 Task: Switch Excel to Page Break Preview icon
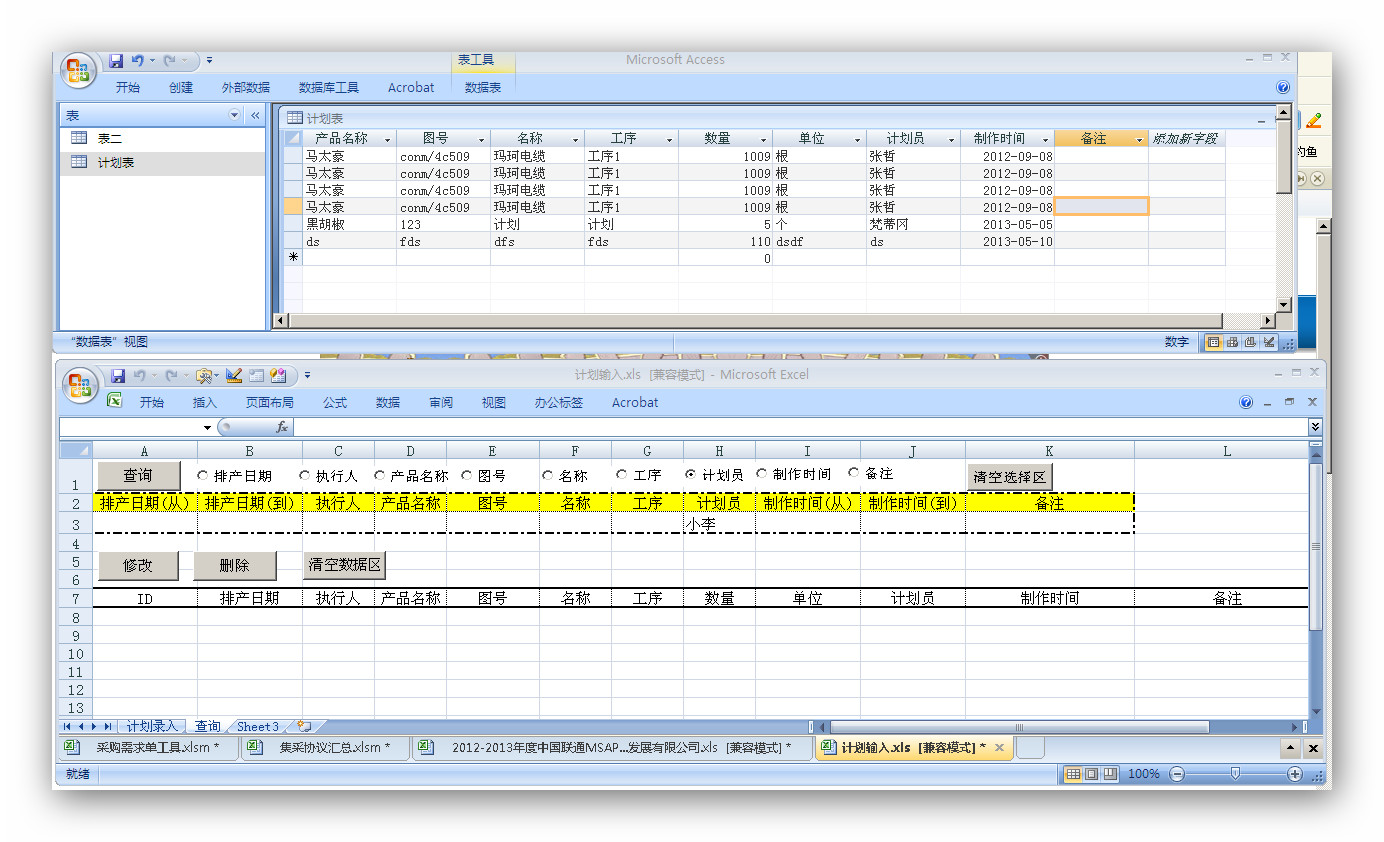1110,774
